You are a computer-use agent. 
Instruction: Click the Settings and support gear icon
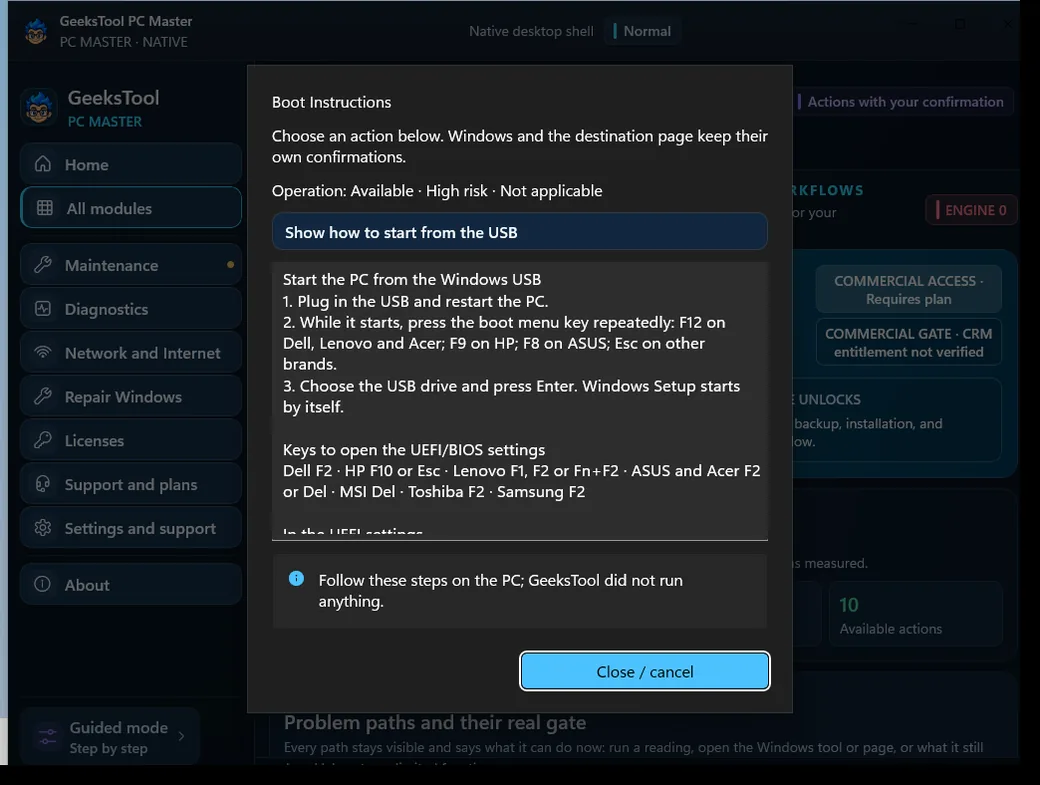point(43,528)
